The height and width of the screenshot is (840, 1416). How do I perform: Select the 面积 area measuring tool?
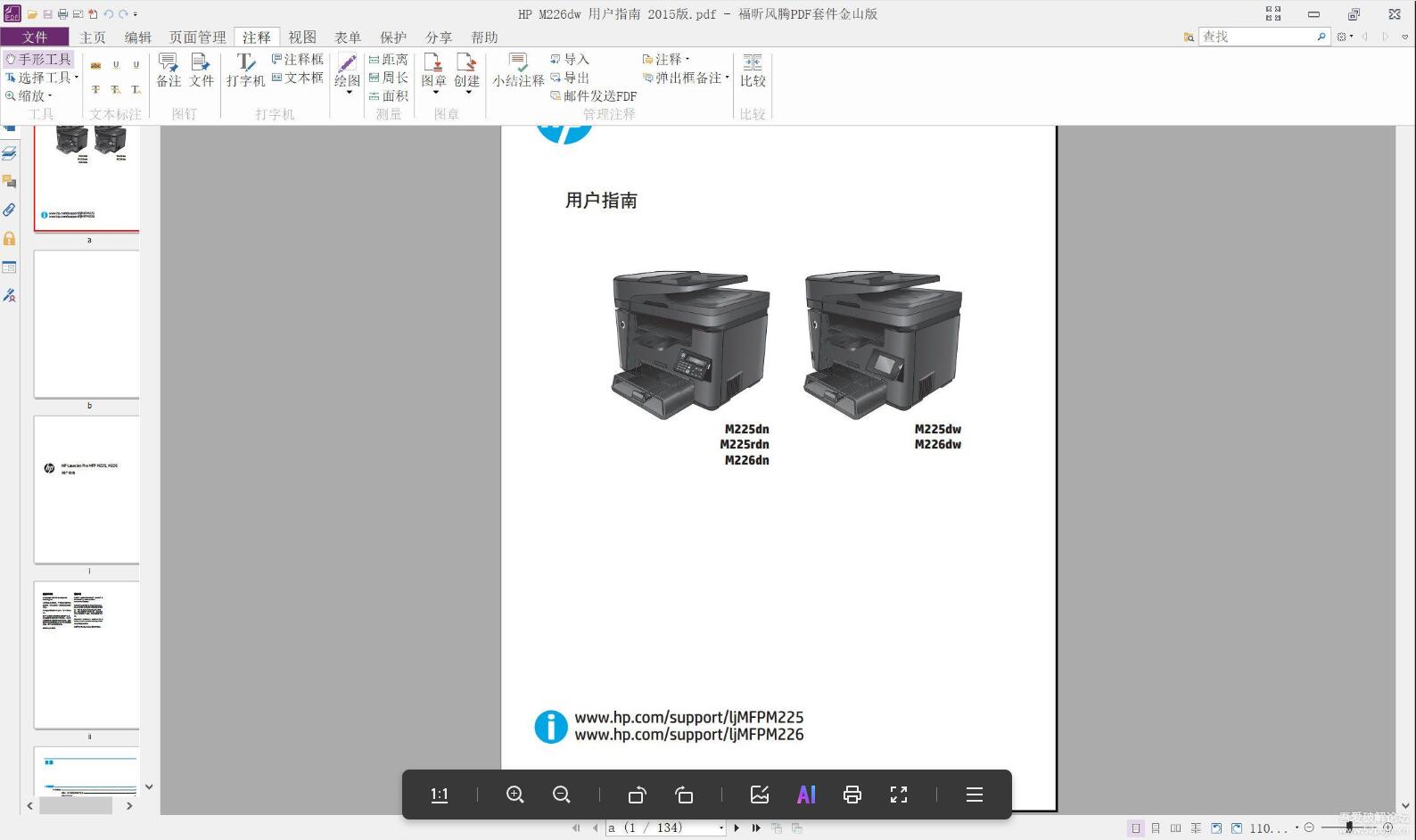(389, 95)
